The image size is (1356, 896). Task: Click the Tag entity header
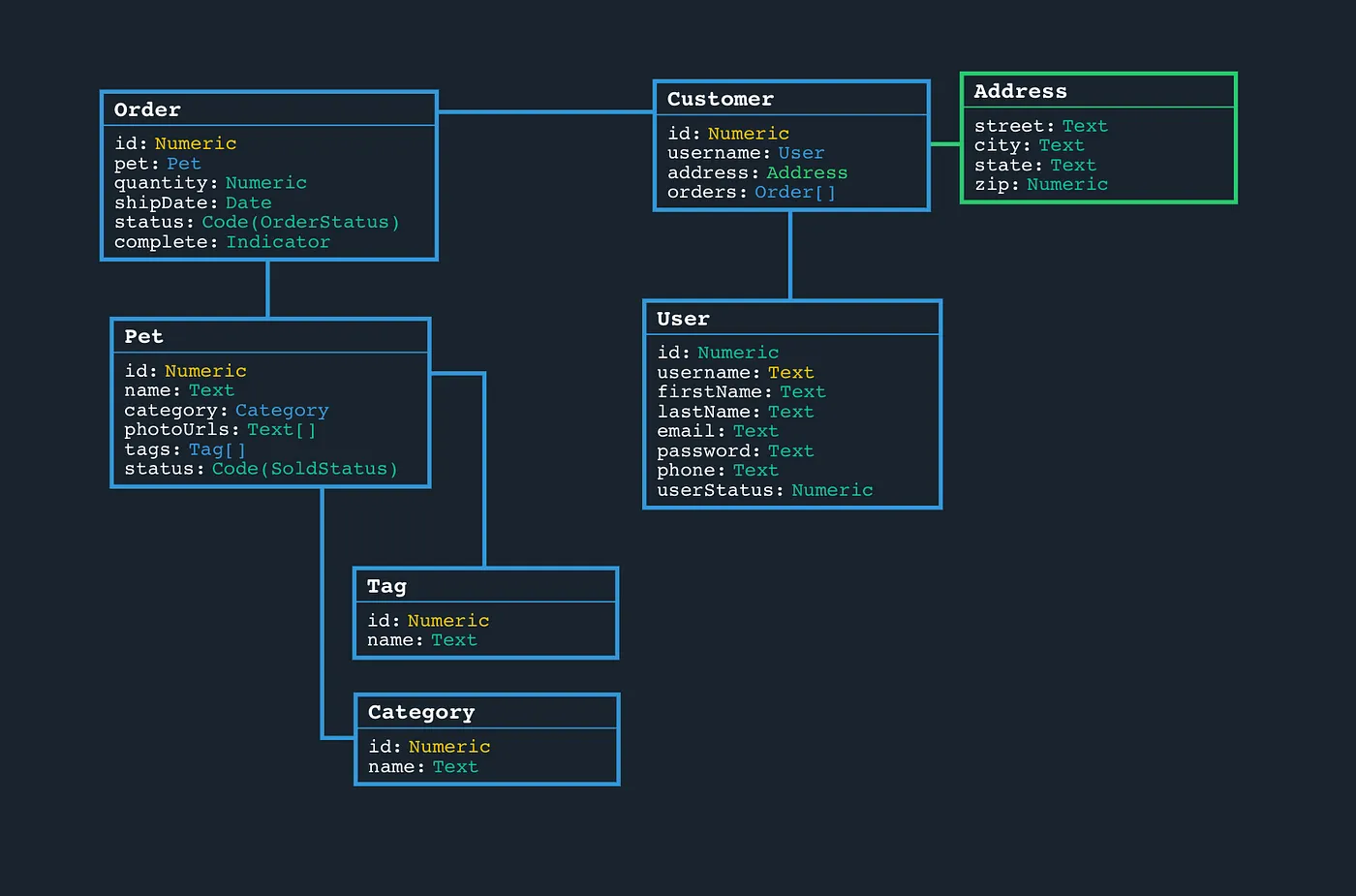tap(386, 585)
